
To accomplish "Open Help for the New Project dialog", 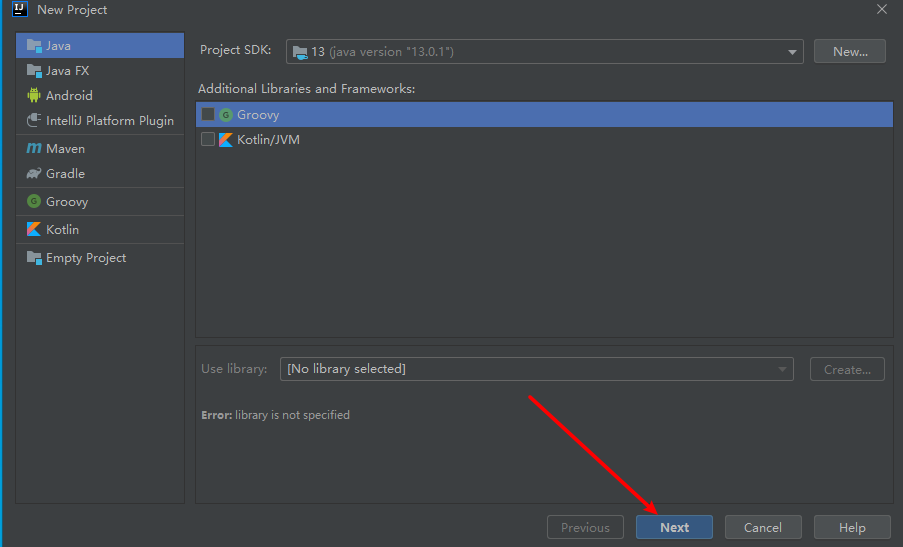I will point(852,527).
